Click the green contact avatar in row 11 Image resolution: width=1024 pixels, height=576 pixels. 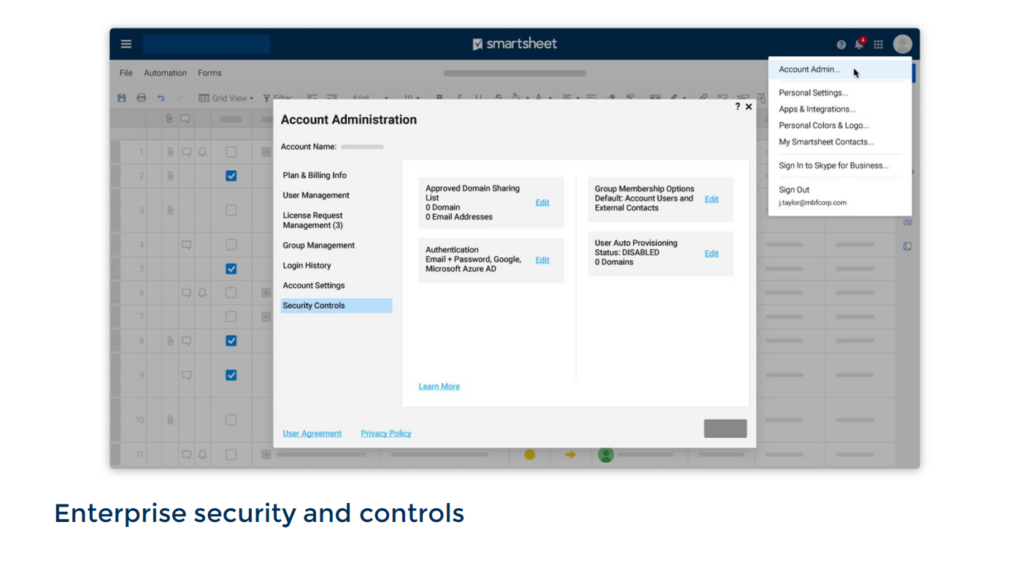coord(605,454)
